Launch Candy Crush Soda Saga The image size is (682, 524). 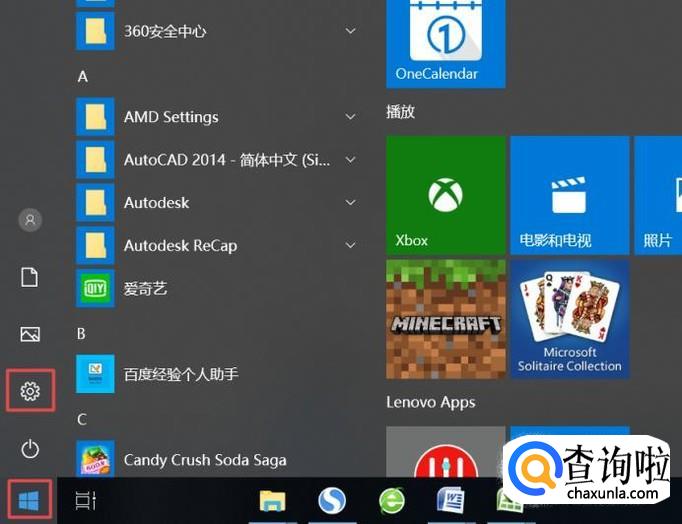[x=204, y=460]
